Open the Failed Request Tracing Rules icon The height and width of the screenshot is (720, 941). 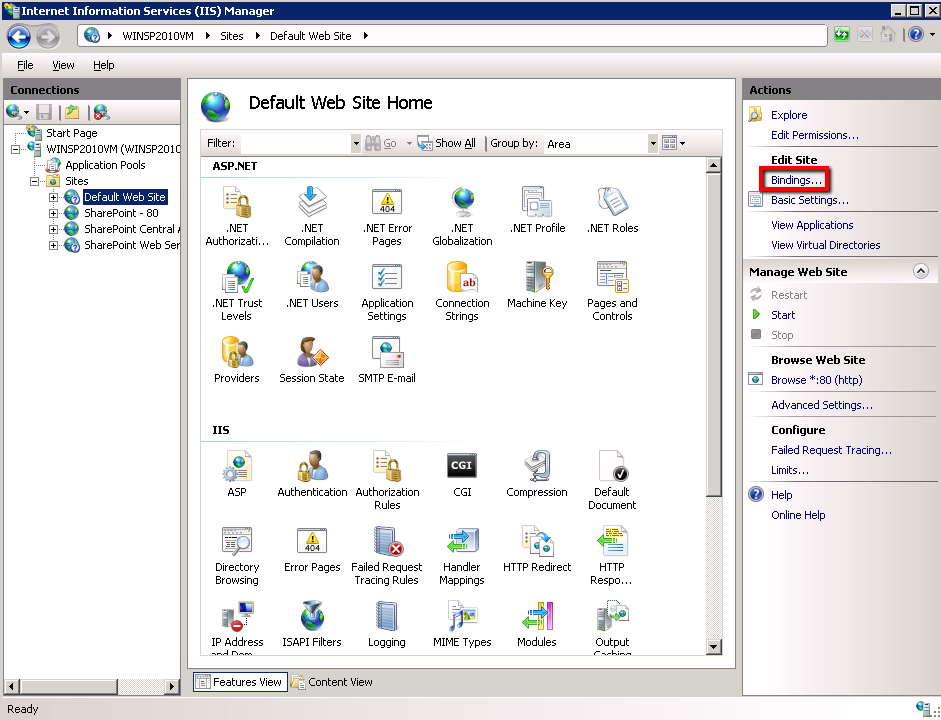tap(386, 555)
